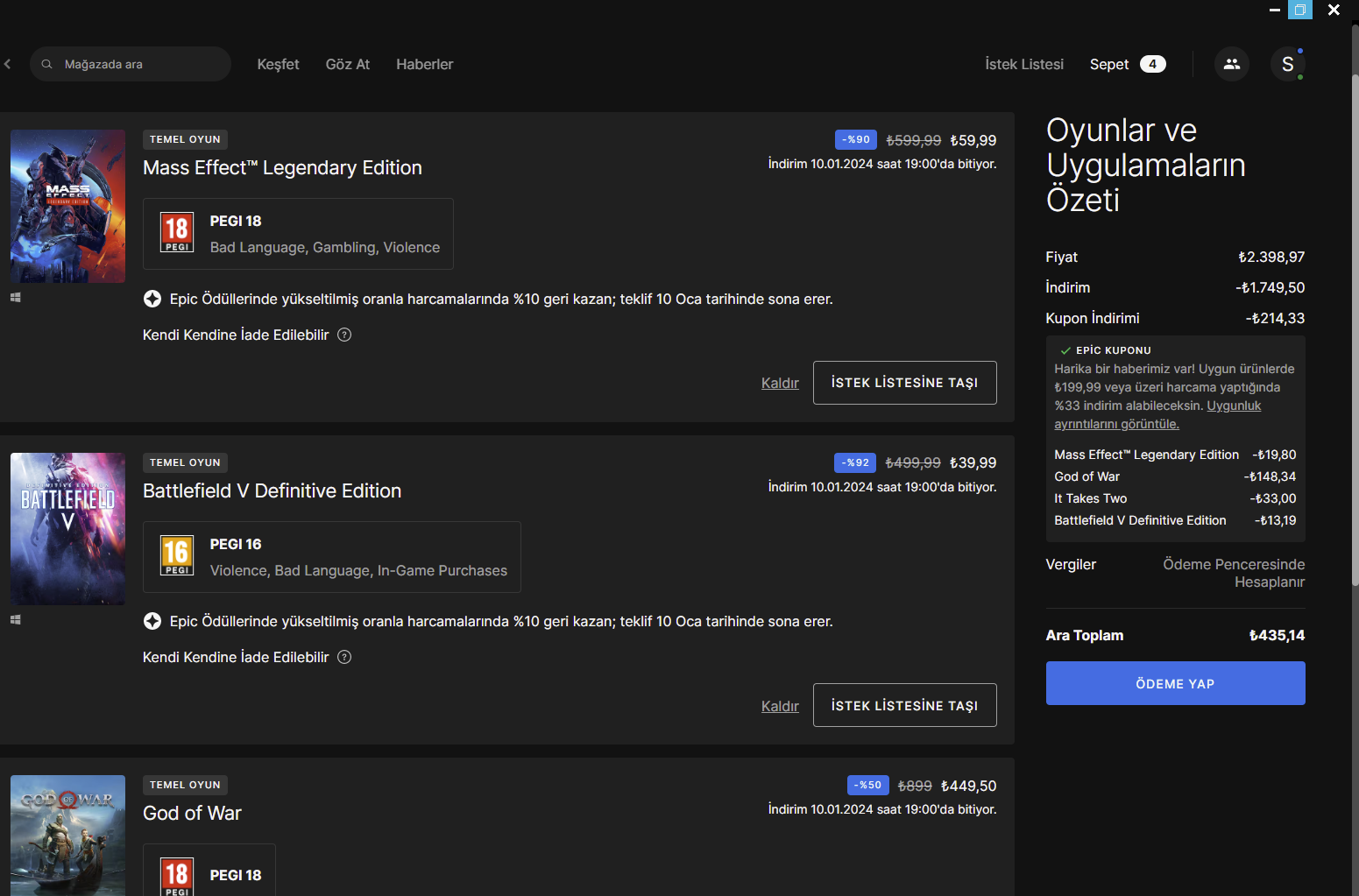Viewport: 1359px width, 896px height.
Task: Click the ÖDEME YAP checkout button
Action: click(x=1176, y=683)
